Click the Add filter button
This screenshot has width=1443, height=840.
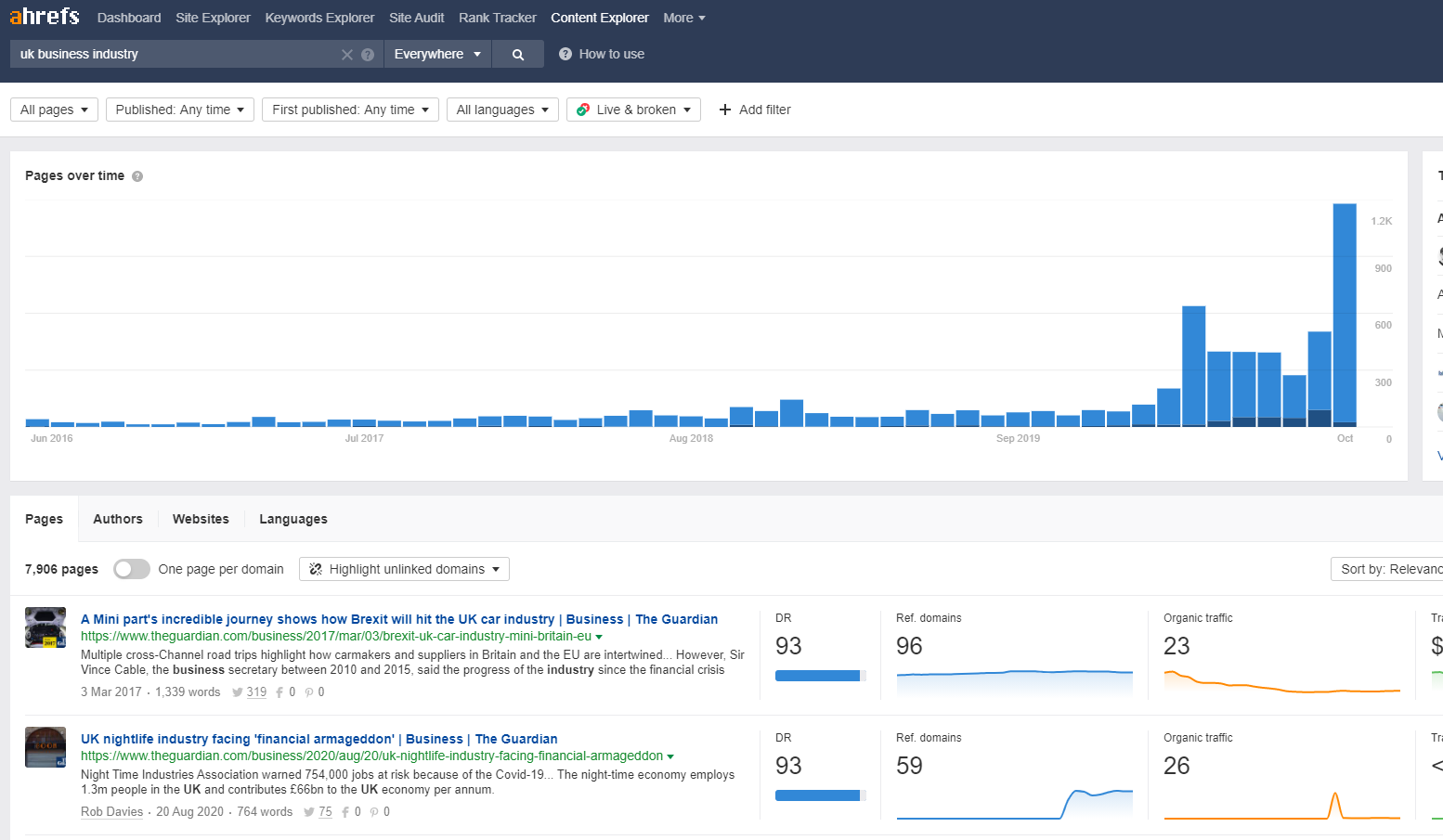point(755,110)
